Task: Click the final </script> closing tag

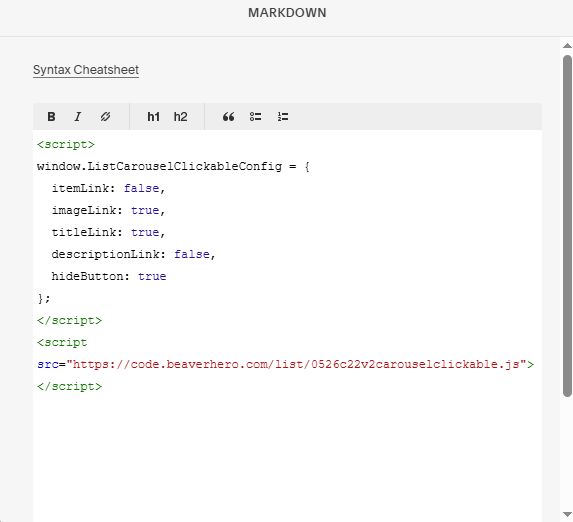Action: pos(69,386)
